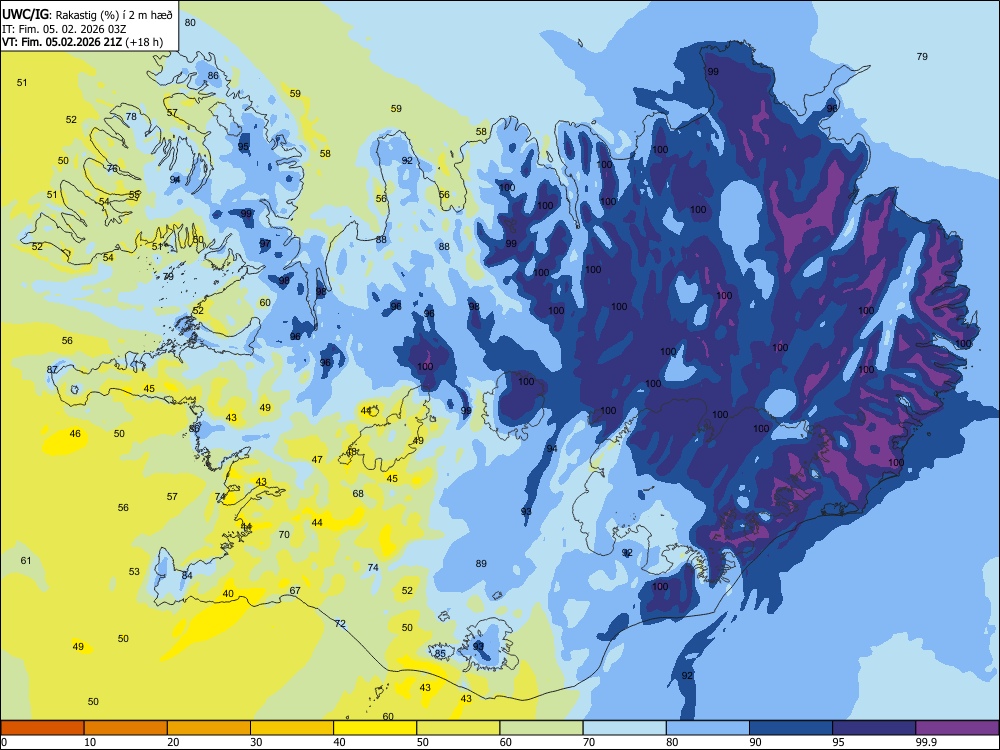Screen dimensions: 1000x750
Task: Click the '97' humidity value on the map
Action: click(265, 244)
